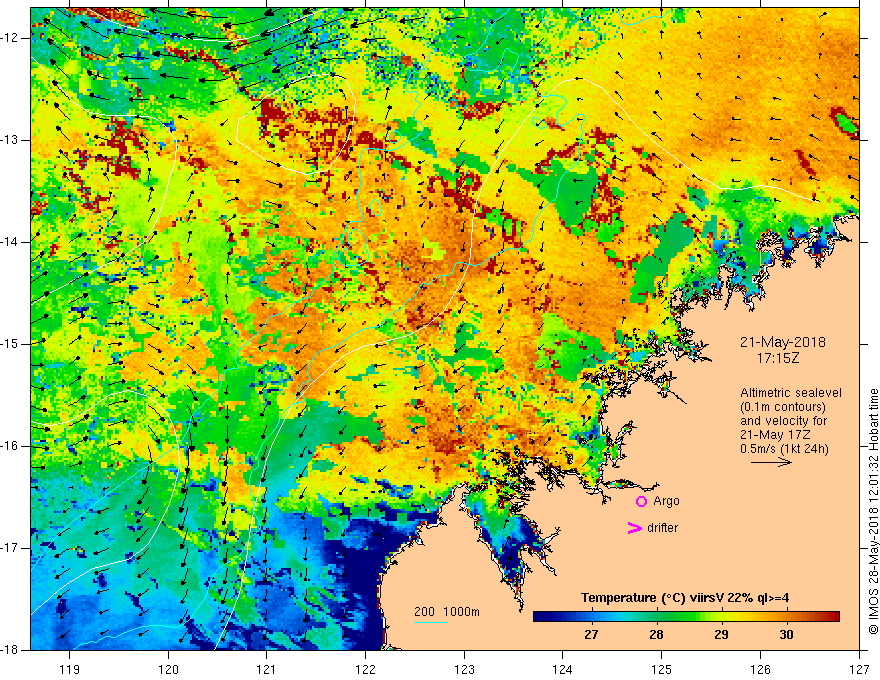
Task: Click the magenta Argo circle legend symbol
Action: click(x=641, y=501)
